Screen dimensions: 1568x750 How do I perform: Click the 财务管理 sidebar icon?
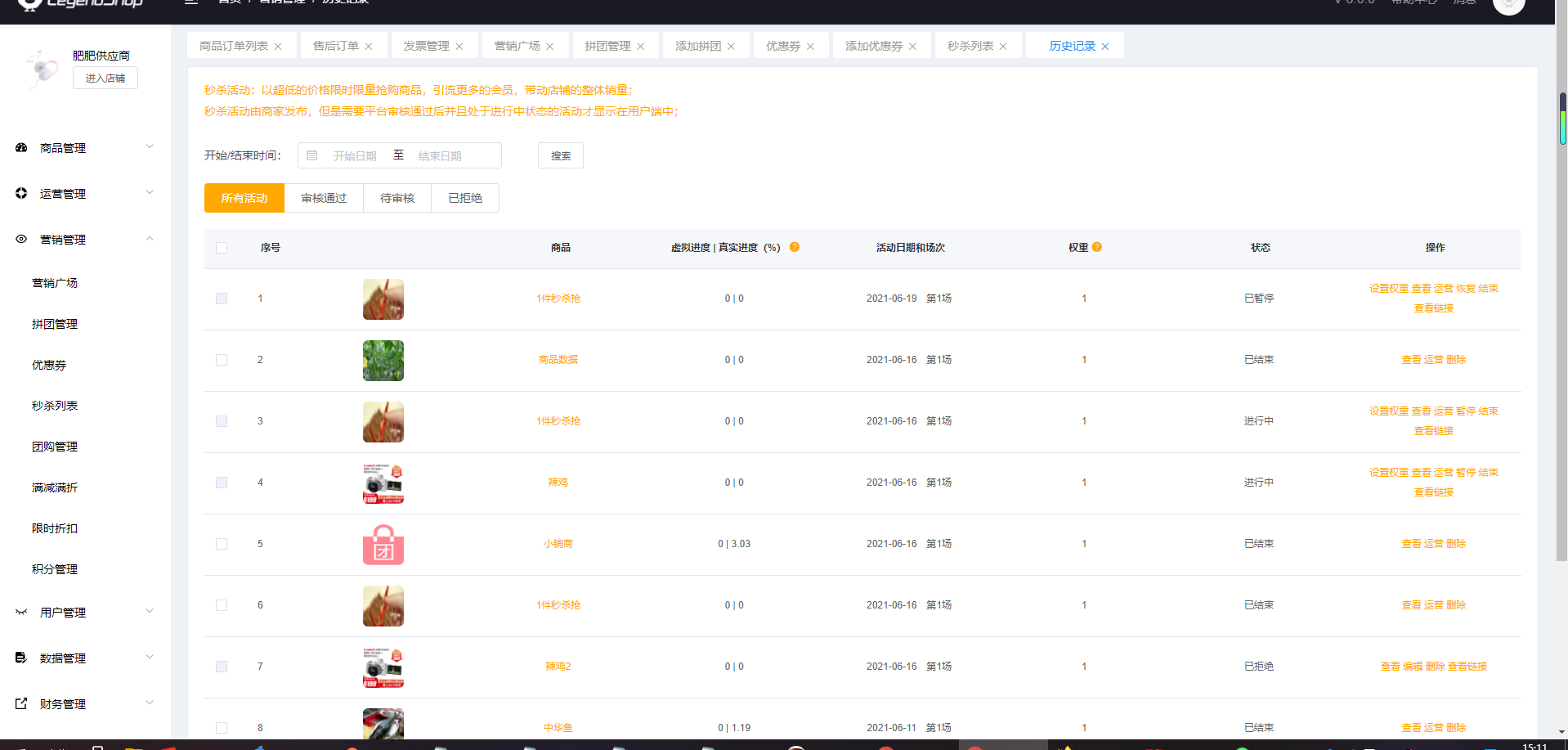(21, 704)
